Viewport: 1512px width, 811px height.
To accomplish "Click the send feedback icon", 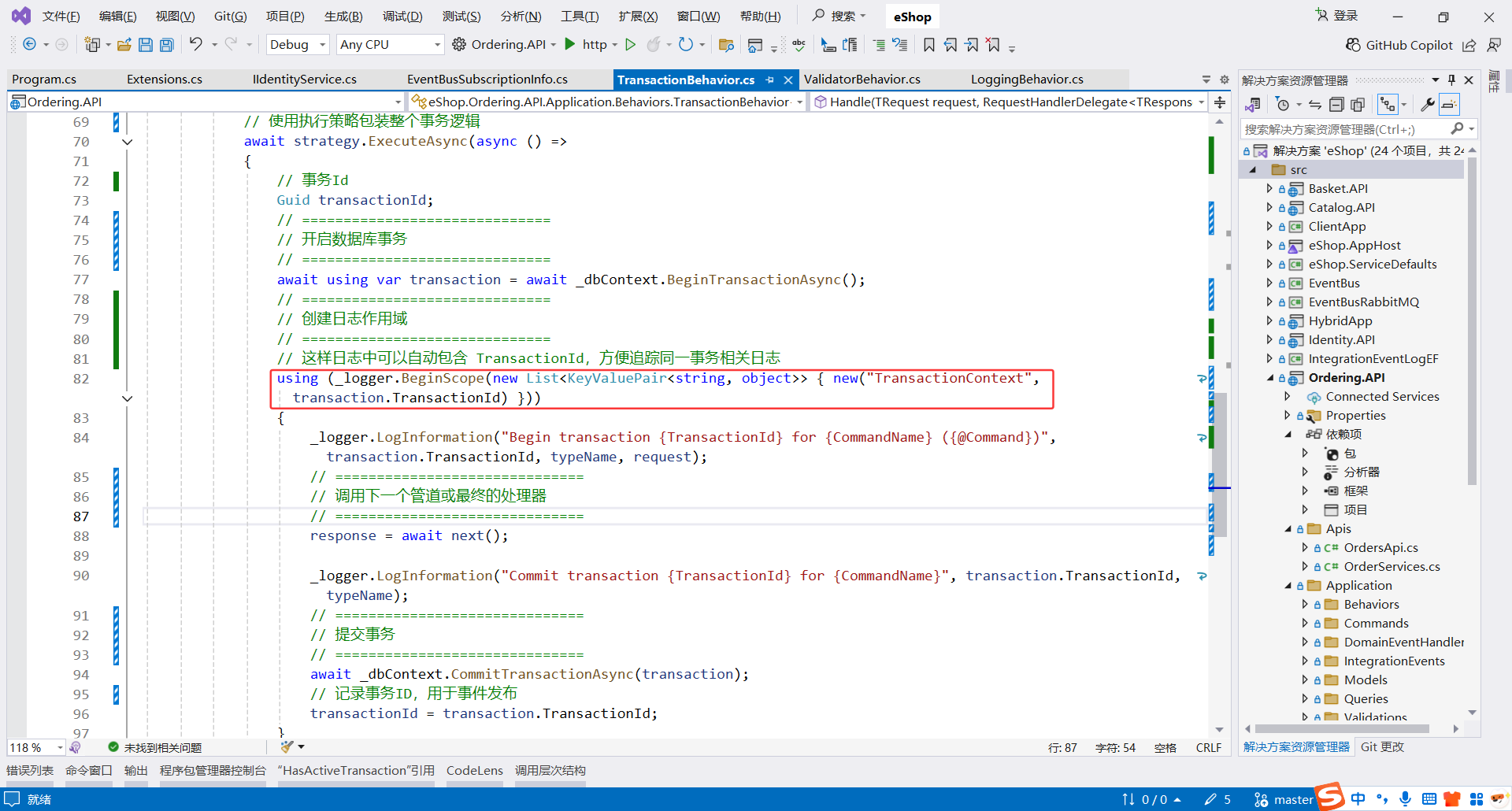I will (x=1493, y=46).
